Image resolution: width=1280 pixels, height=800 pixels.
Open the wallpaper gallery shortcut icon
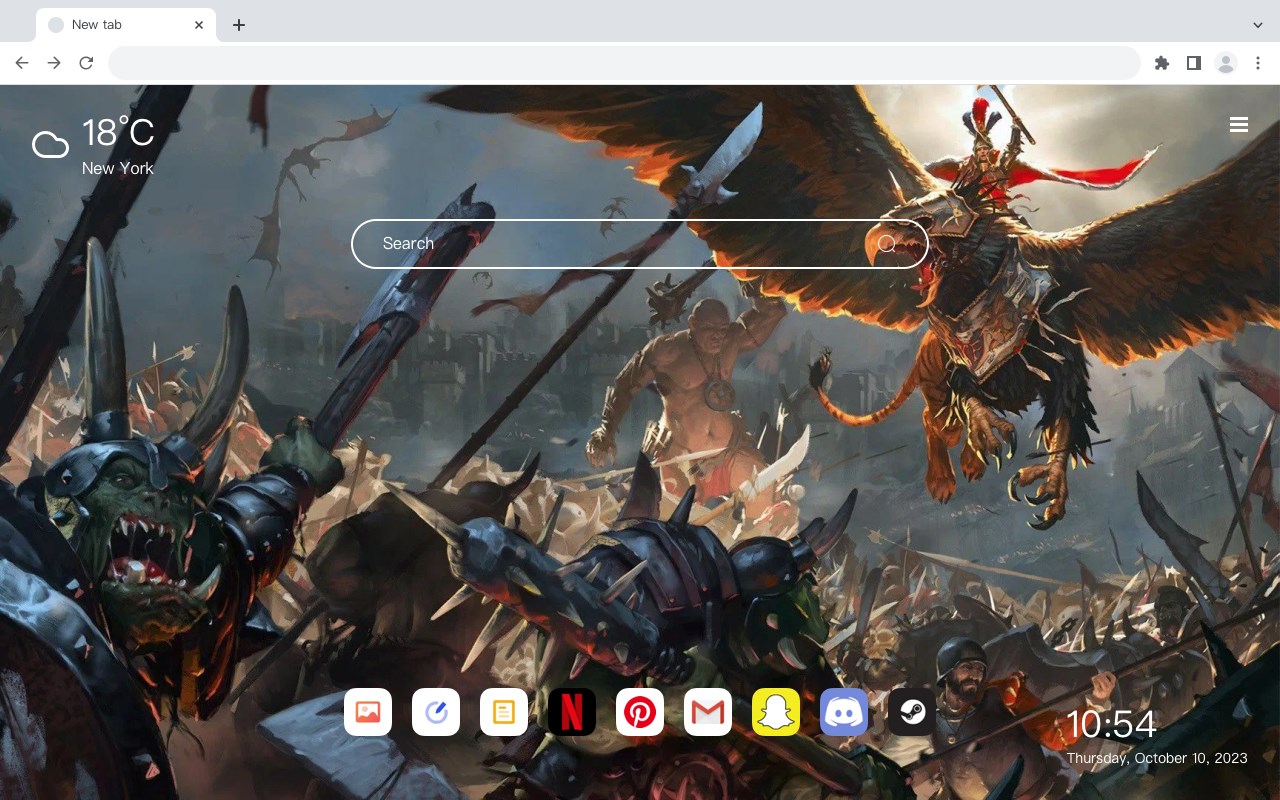pyautogui.click(x=368, y=712)
